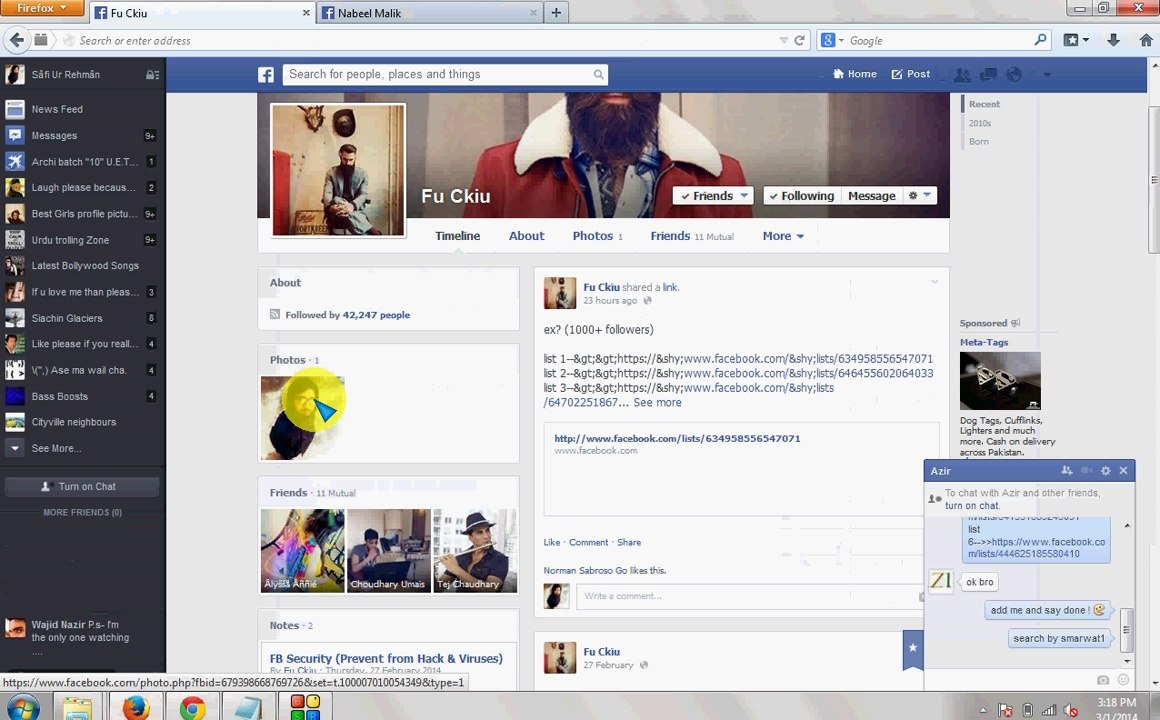Click emoticon icon in chat box
The image size is (1160, 720).
[1123, 679]
